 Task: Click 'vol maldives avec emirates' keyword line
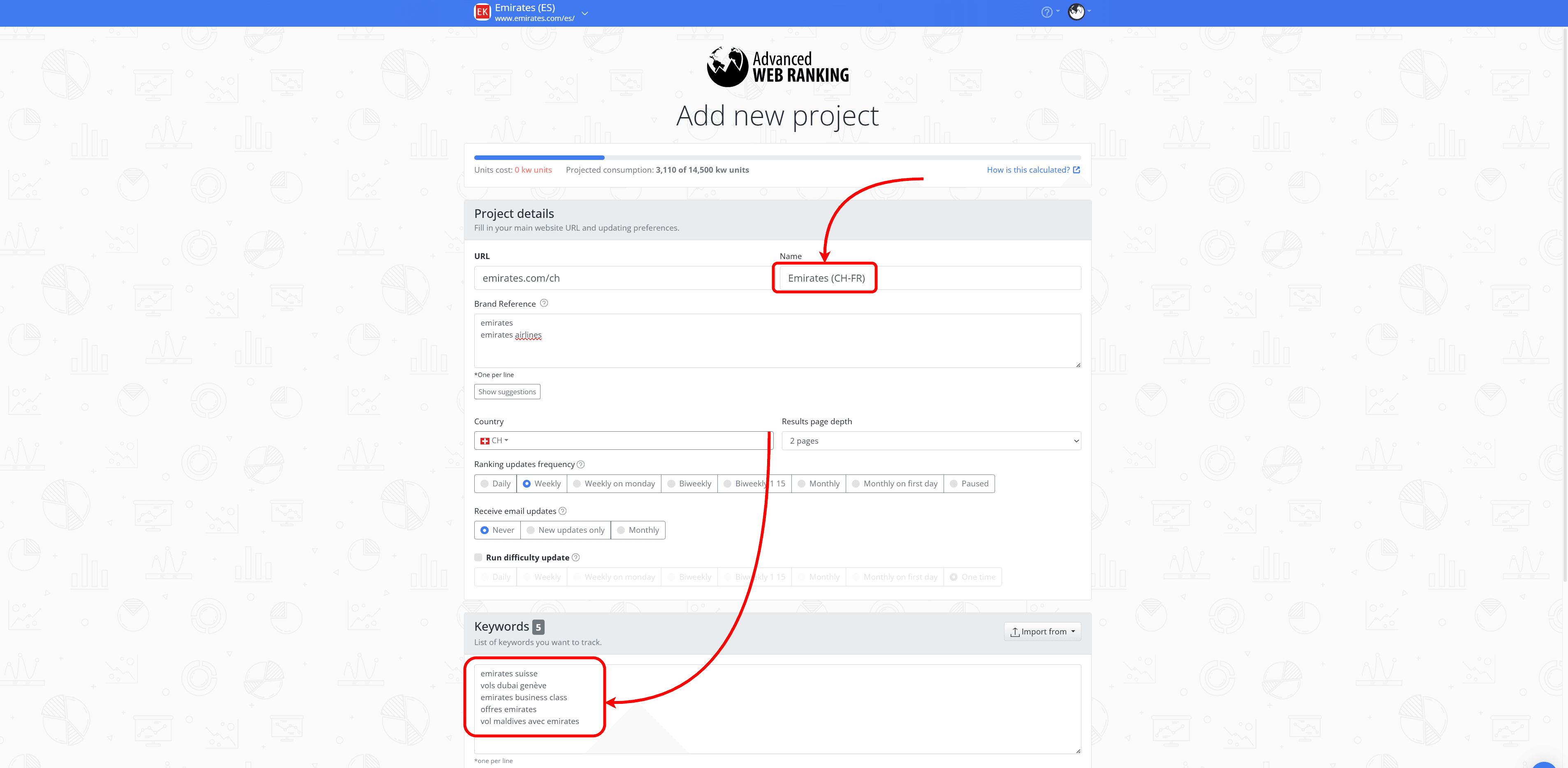[x=529, y=721]
